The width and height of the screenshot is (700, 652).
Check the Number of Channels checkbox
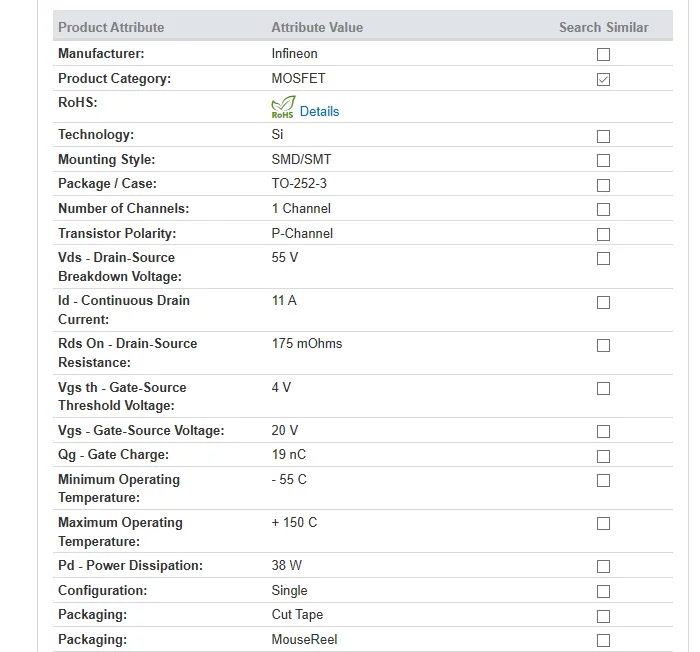point(603,209)
